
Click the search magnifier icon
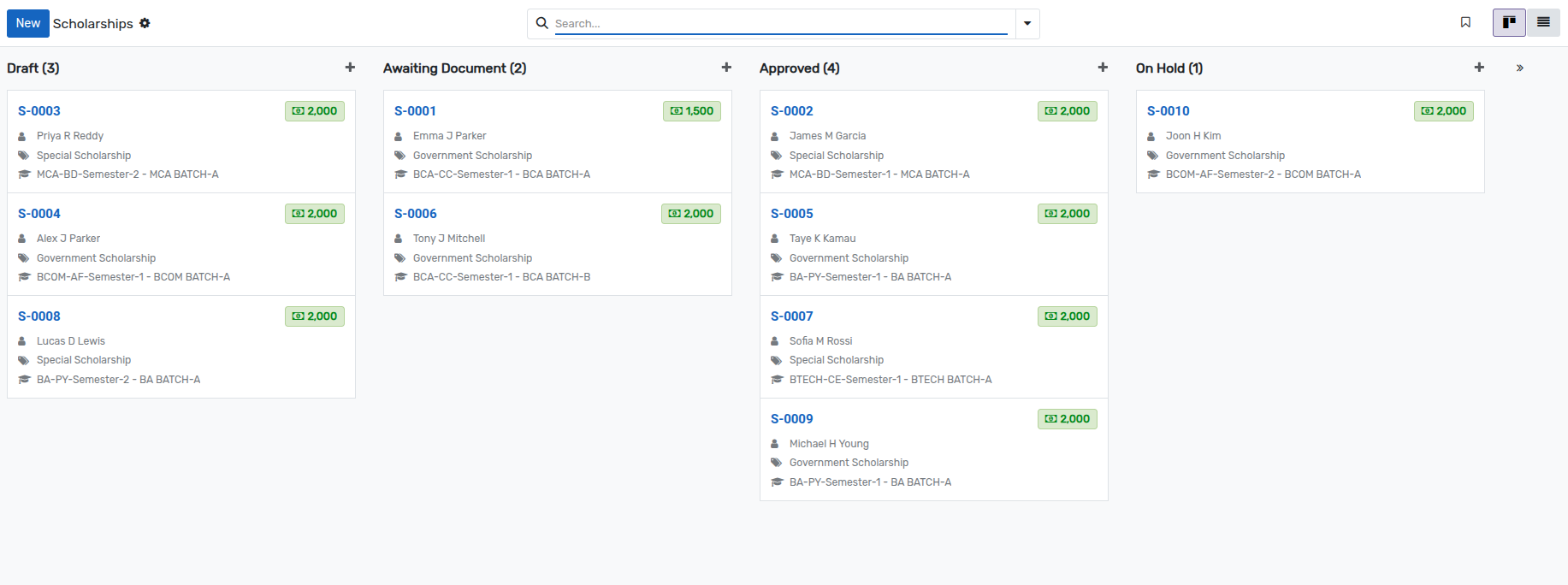pos(541,23)
